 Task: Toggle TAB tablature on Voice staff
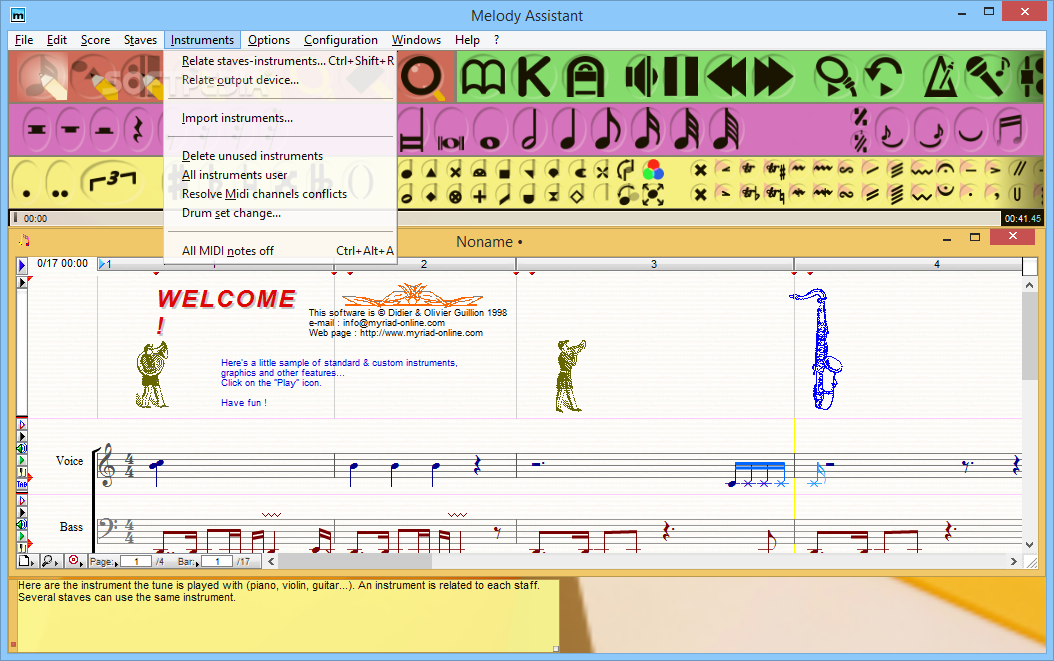22,483
